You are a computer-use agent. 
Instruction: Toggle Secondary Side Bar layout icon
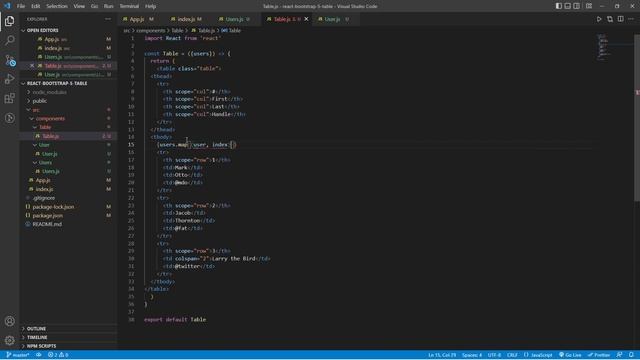[576, 6]
